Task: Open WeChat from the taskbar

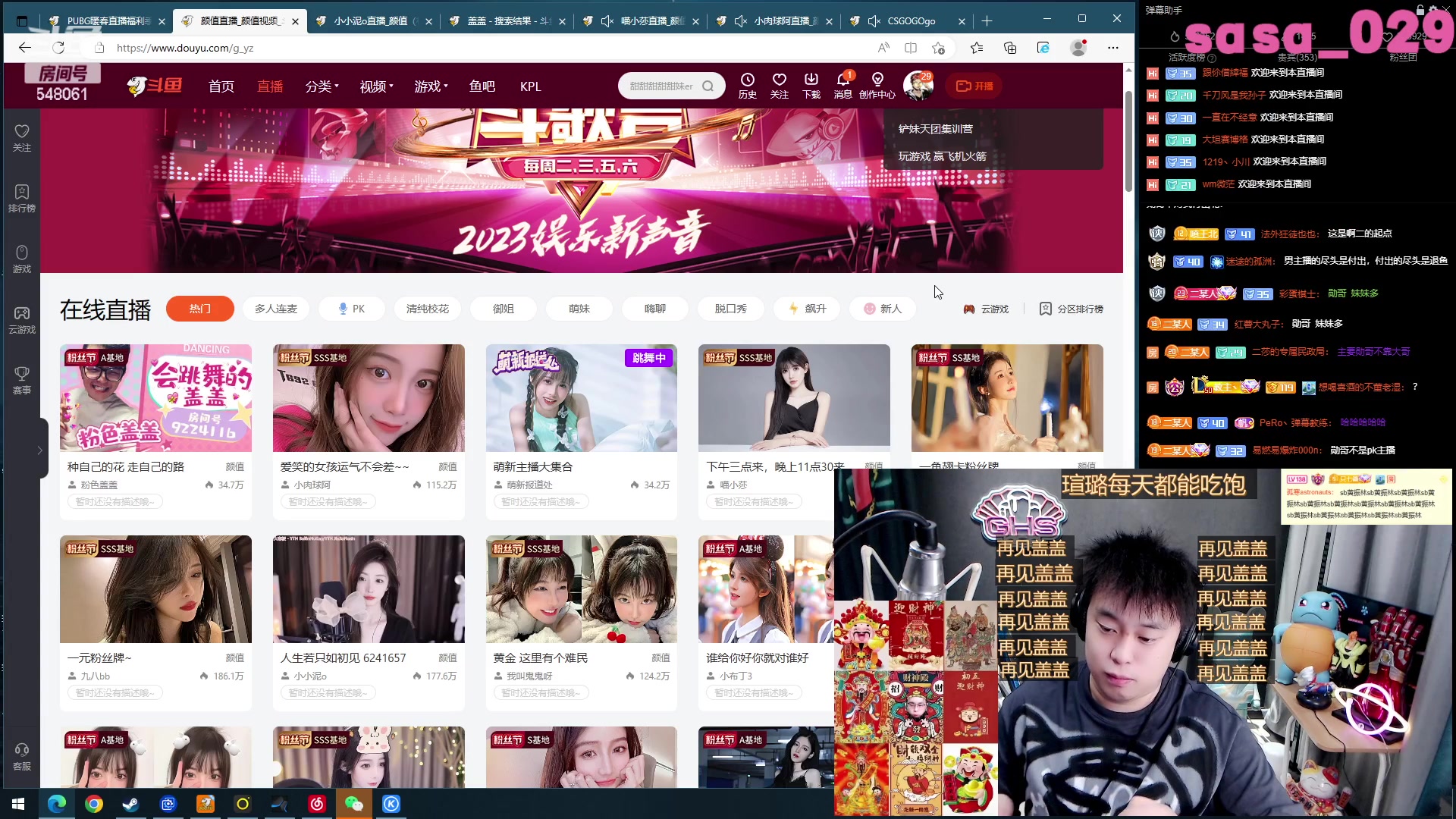Action: pyautogui.click(x=353, y=804)
